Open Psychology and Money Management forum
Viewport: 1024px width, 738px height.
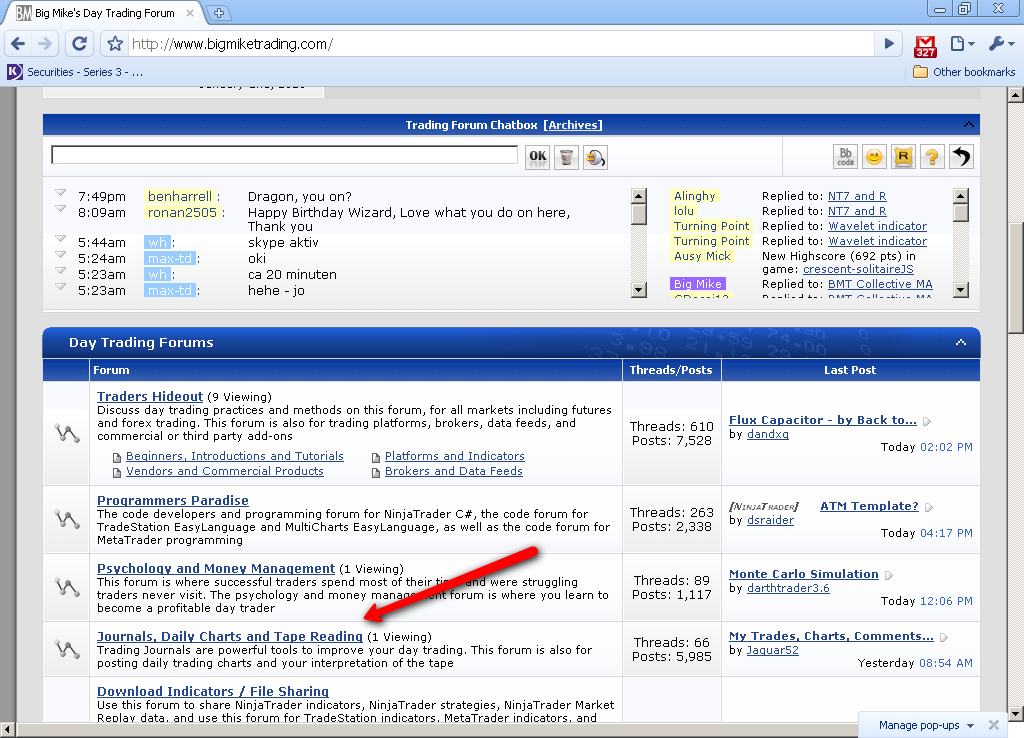coord(216,568)
